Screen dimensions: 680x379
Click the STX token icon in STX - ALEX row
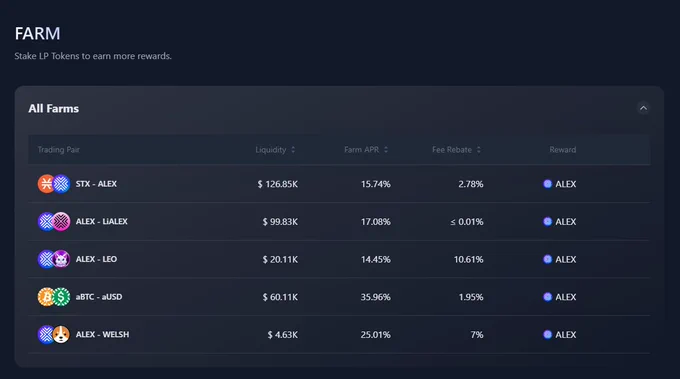(x=46, y=184)
